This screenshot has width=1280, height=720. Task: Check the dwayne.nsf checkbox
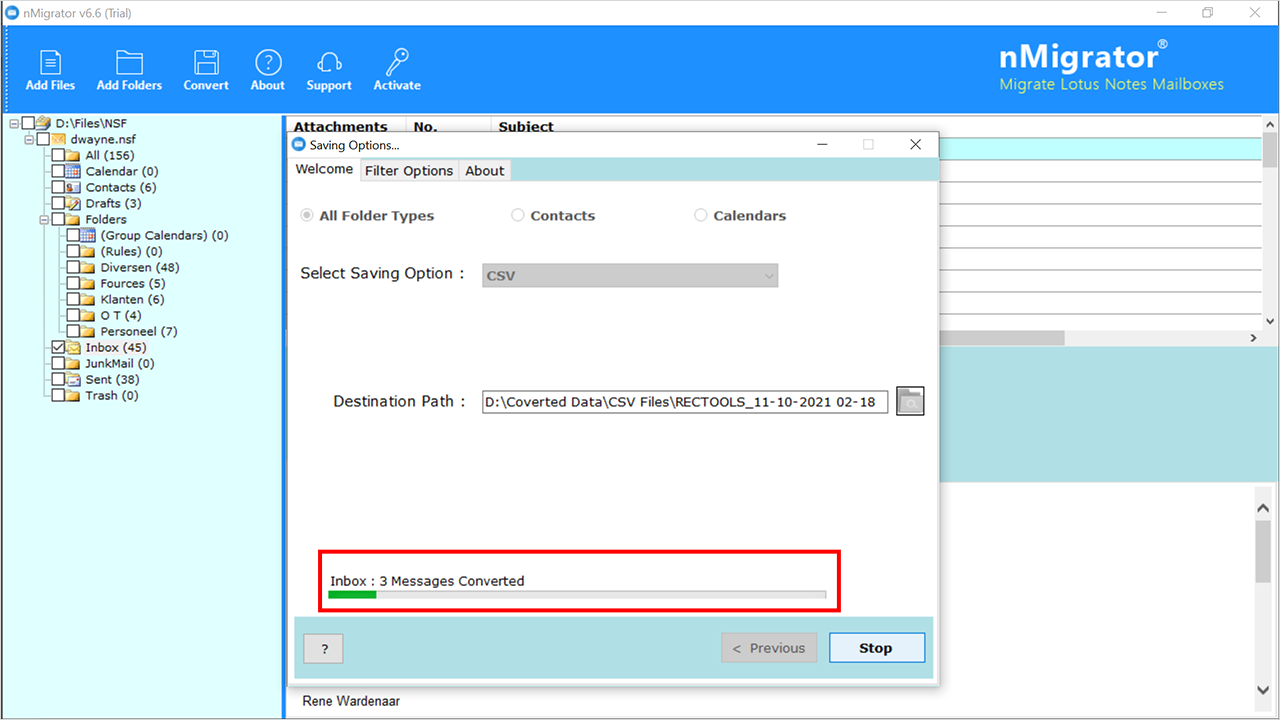43,140
